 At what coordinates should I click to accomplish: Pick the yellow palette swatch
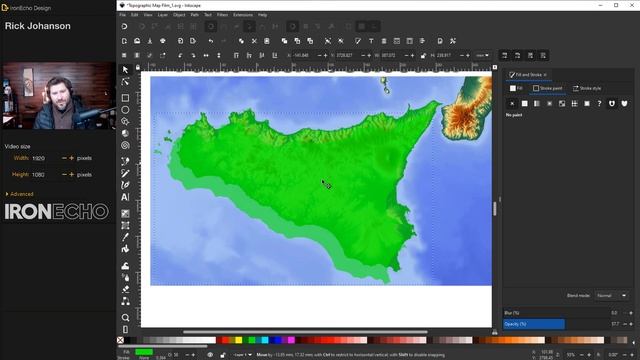[x=238, y=340]
